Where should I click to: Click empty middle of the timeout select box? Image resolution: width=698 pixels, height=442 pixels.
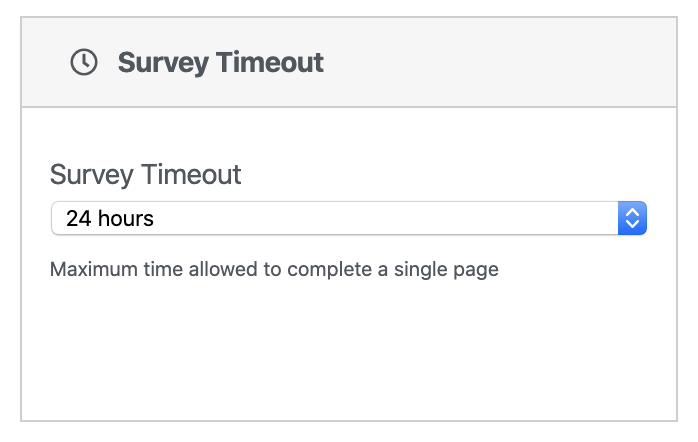click(x=380, y=218)
